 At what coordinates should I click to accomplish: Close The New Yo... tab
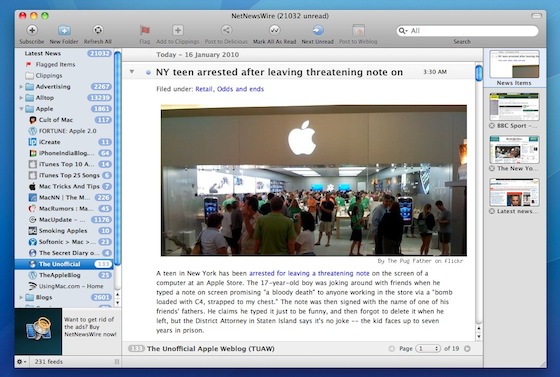click(x=492, y=169)
